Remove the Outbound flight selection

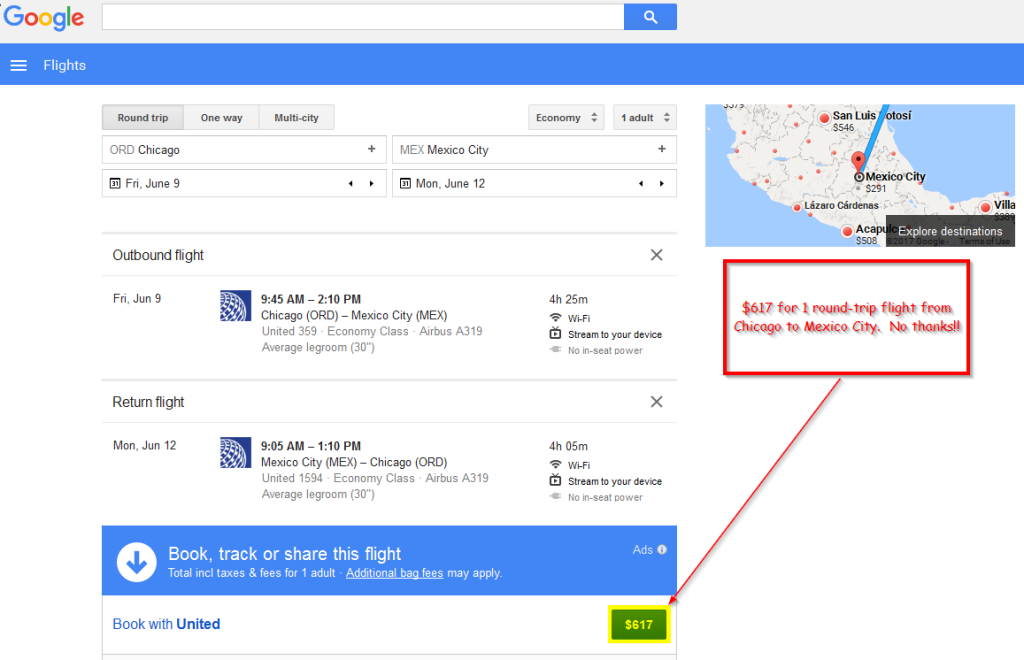tap(656, 255)
